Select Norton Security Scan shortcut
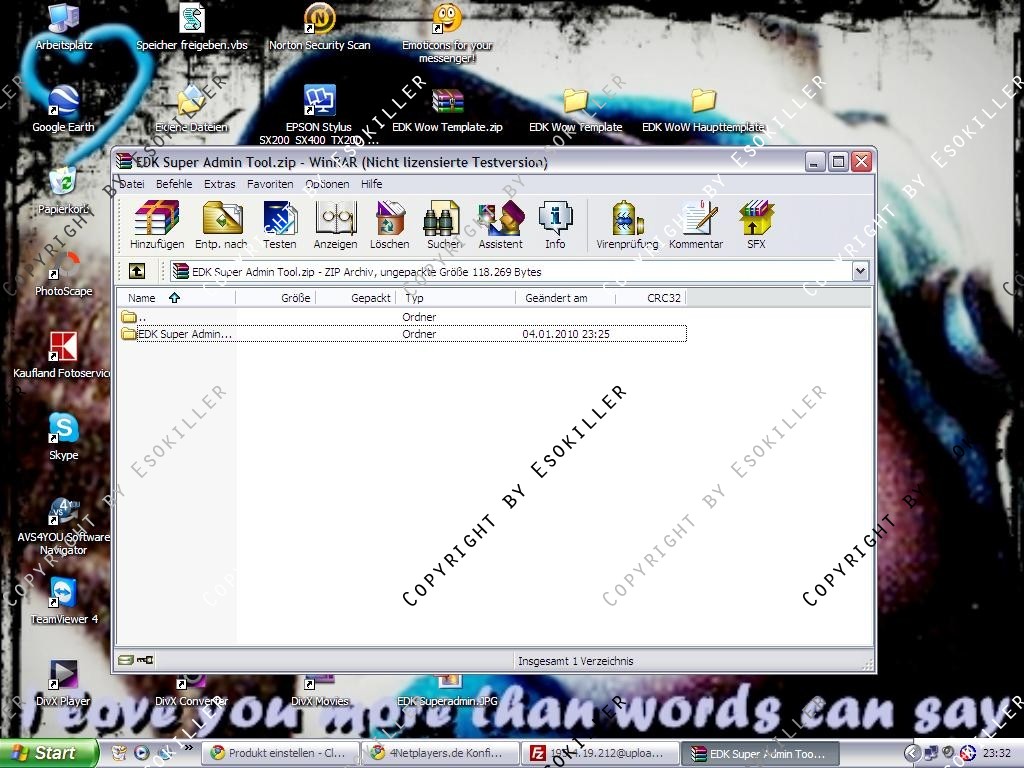The image size is (1024, 768). (319, 27)
